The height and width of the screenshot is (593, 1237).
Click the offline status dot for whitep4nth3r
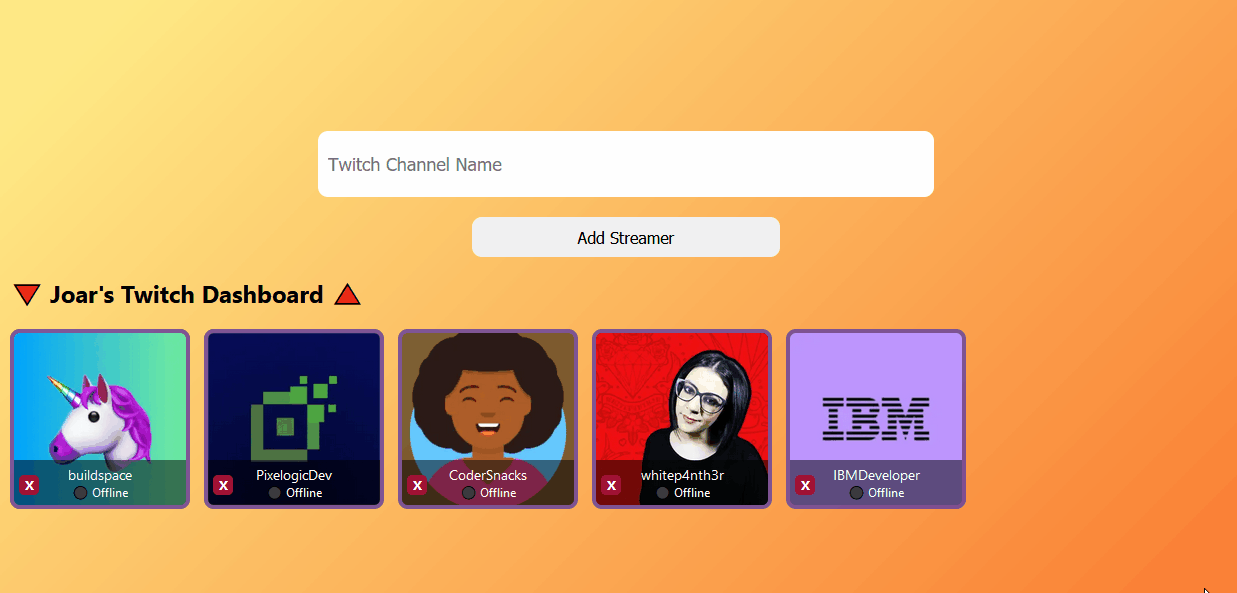(x=663, y=493)
